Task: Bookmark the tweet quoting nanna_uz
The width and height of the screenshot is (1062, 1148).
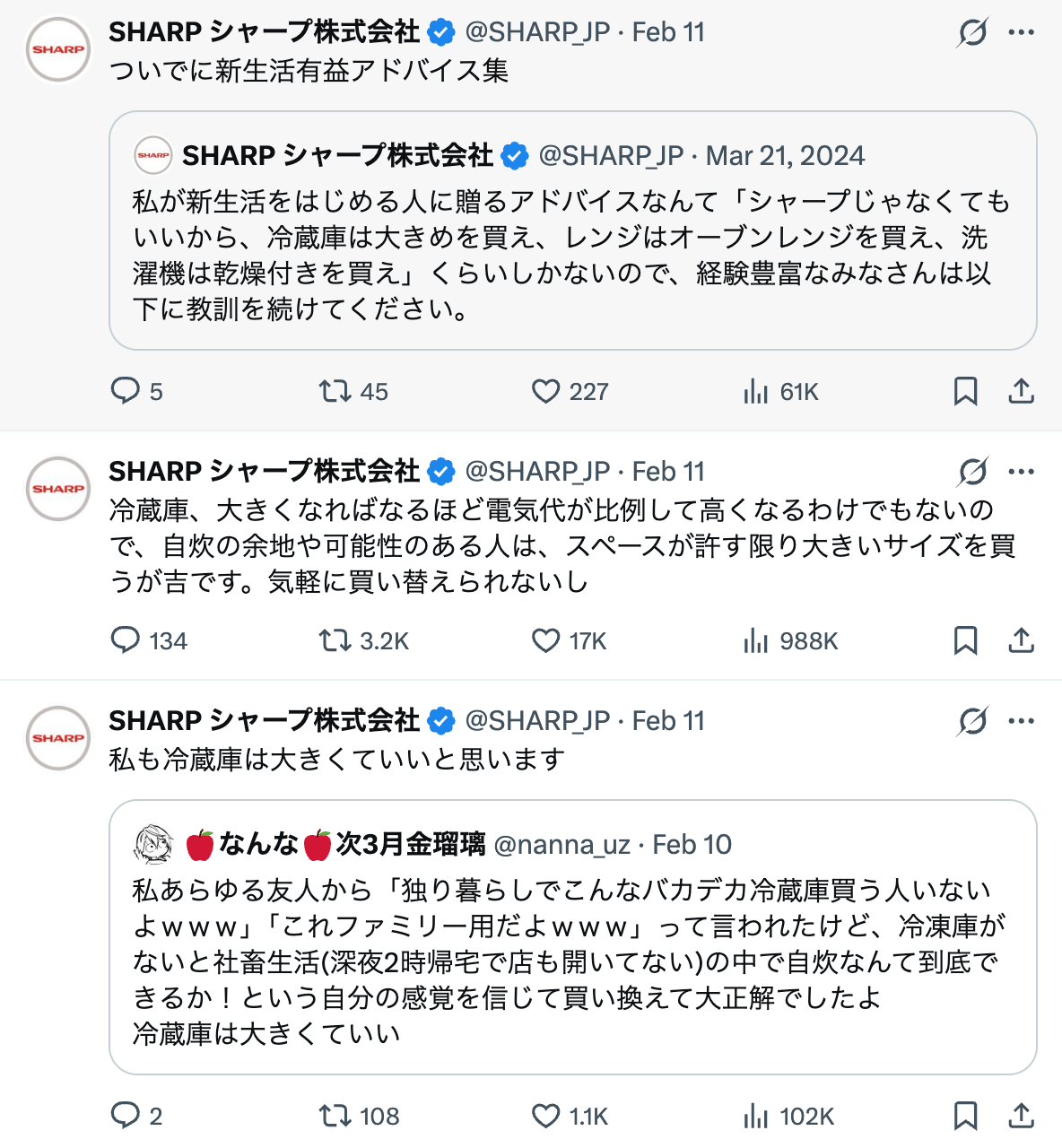Action: [x=965, y=1115]
